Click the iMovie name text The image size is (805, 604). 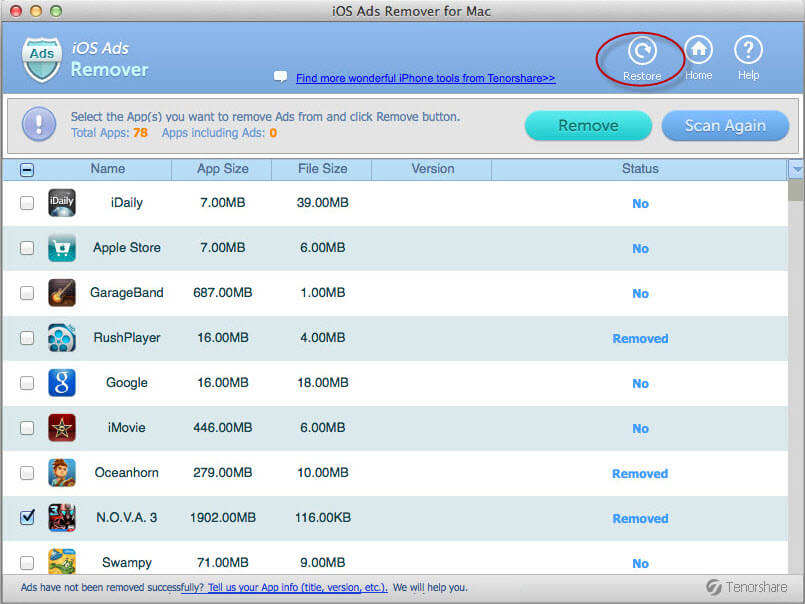[127, 428]
